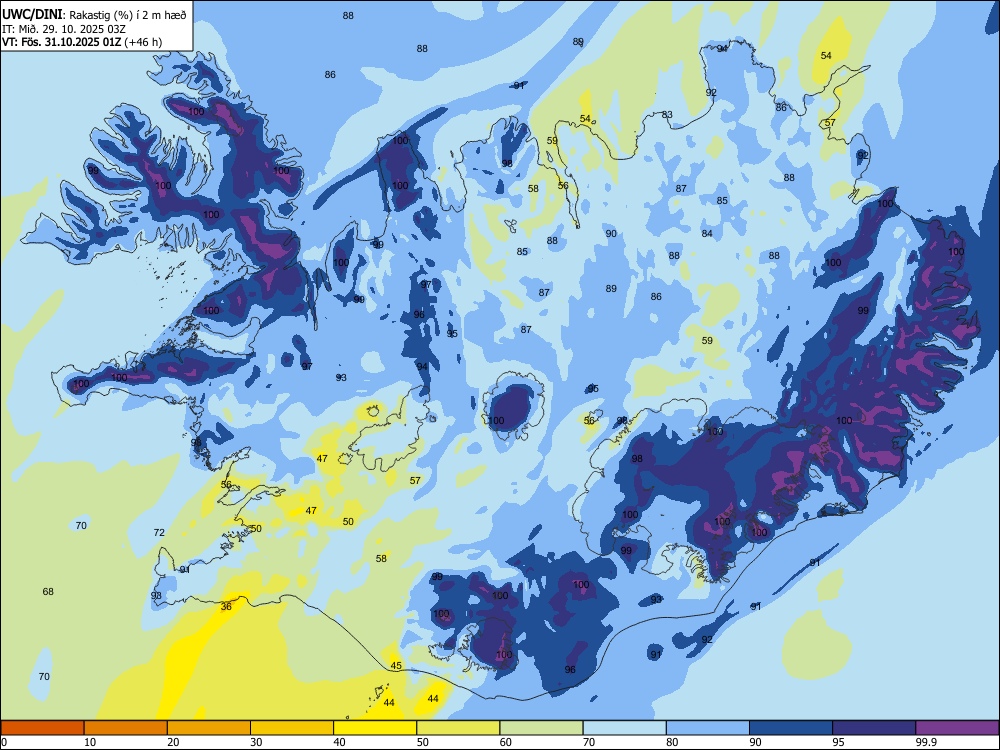The width and height of the screenshot is (1000, 750).
Task: Select the 50–60 pale yellow legend swatch
Action: click(458, 728)
